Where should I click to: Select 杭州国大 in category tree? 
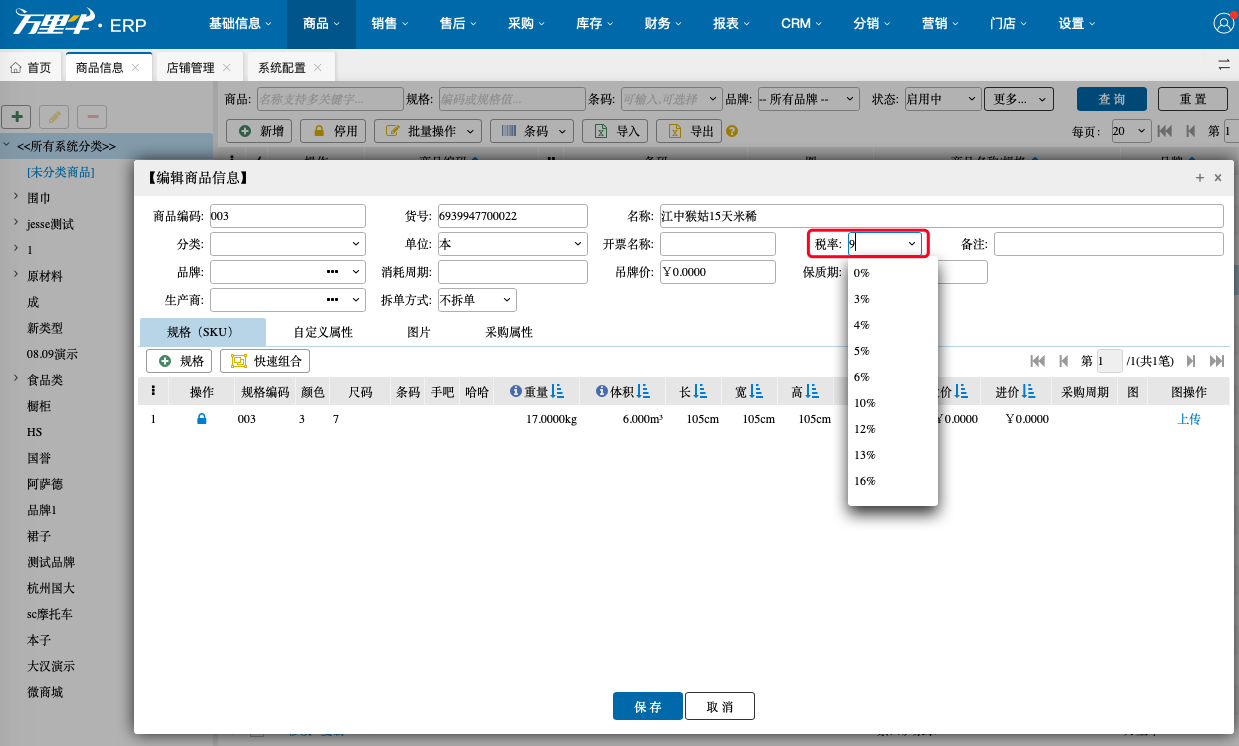51,588
